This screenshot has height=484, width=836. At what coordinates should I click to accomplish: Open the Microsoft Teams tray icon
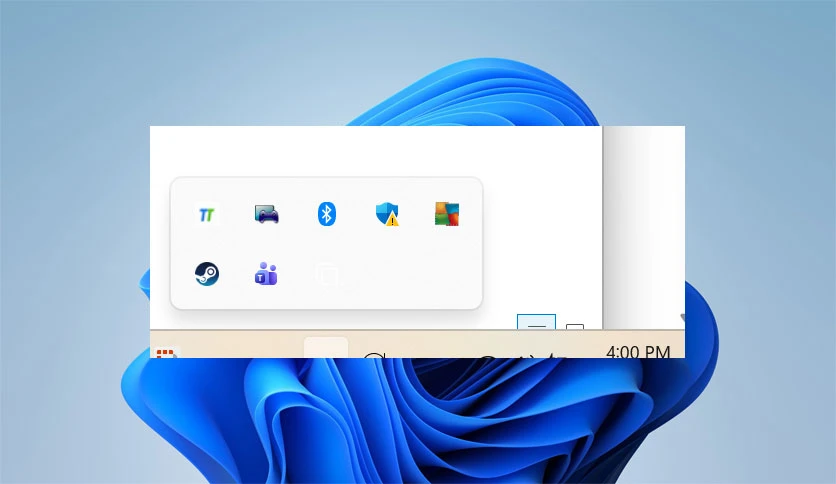(x=266, y=274)
